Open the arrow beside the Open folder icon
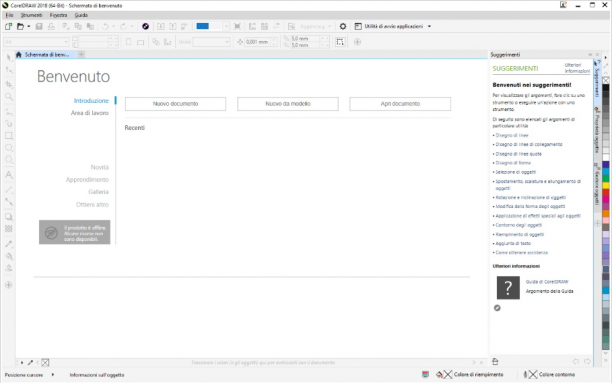 click(28, 27)
